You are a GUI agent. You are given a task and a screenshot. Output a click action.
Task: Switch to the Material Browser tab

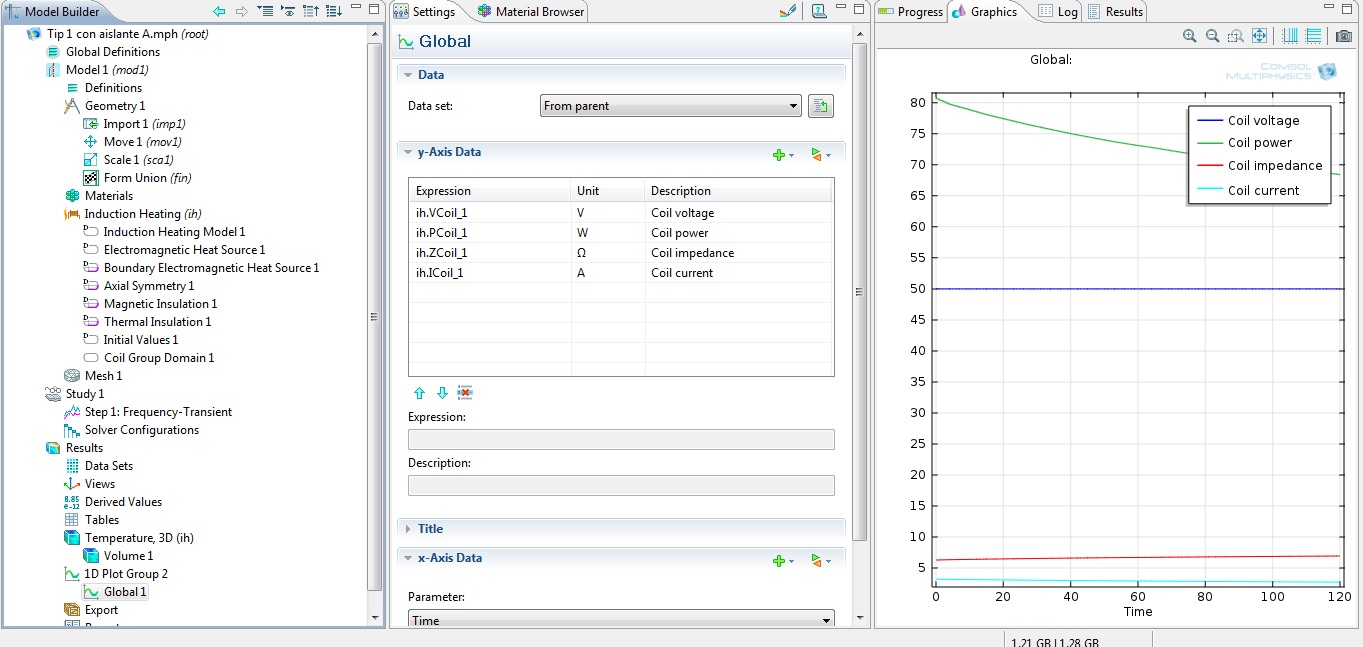531,12
